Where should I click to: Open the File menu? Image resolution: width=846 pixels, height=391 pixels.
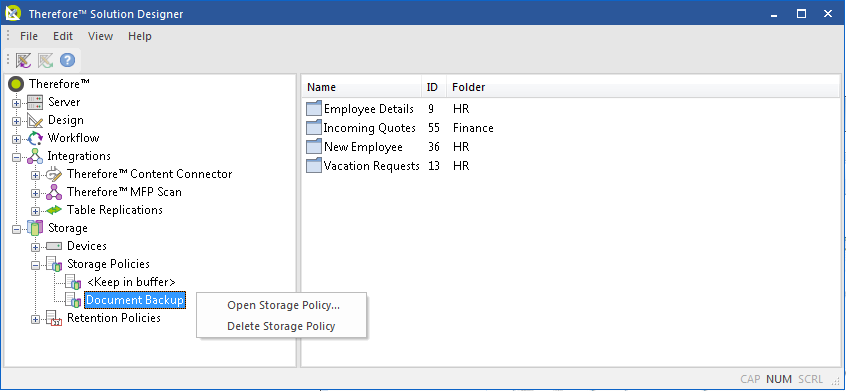29,36
